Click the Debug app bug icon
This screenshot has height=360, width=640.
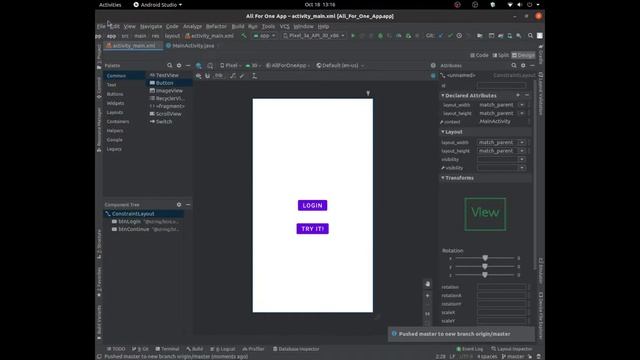tap(380, 36)
